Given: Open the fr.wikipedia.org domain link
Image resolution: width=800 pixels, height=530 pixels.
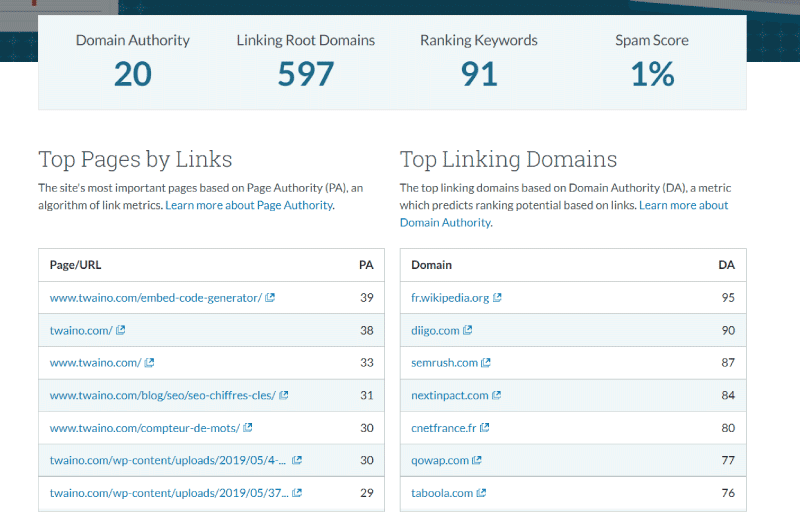Looking at the screenshot, I should coord(450,297).
